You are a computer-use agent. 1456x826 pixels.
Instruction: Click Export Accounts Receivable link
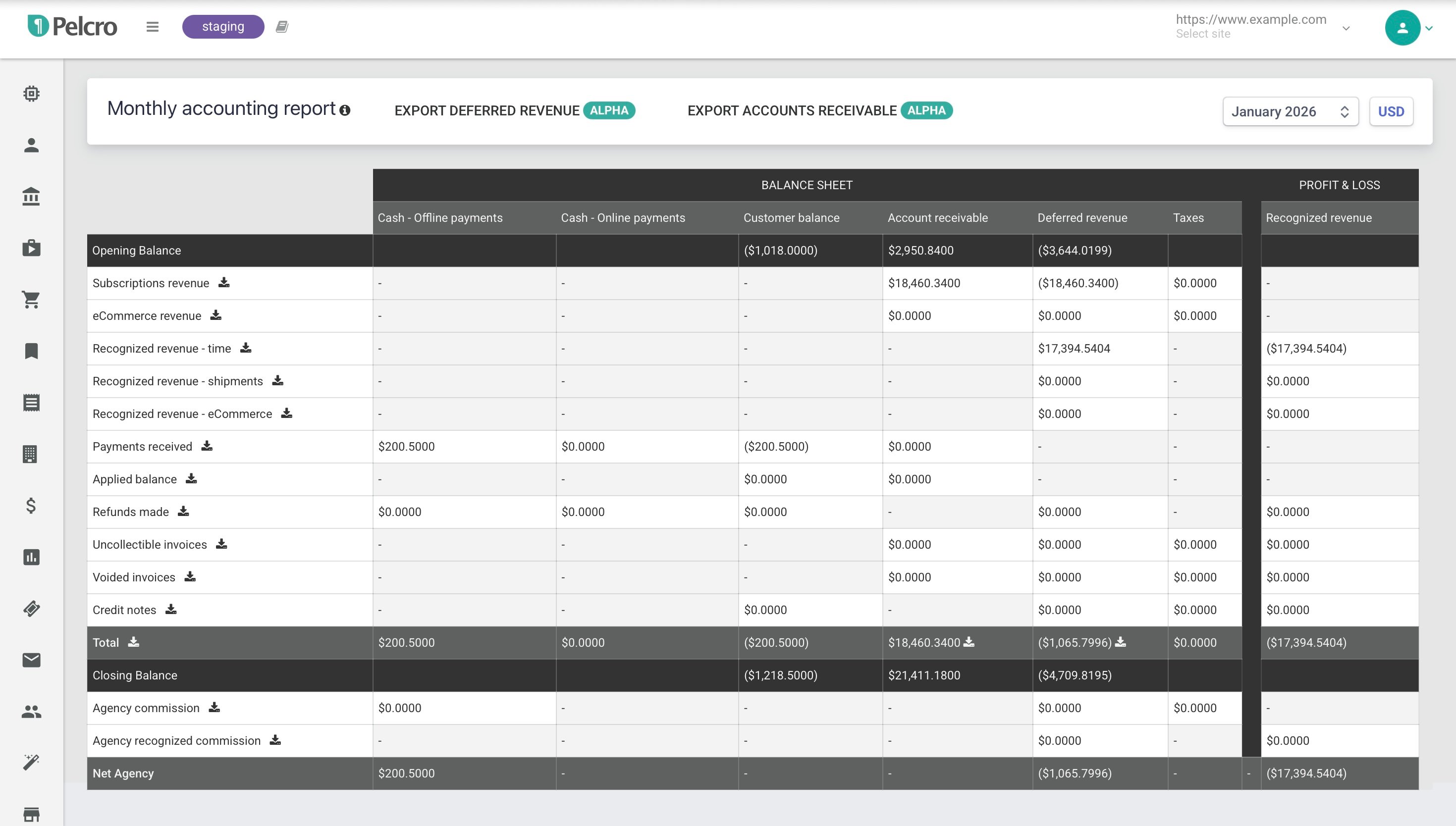(792, 110)
